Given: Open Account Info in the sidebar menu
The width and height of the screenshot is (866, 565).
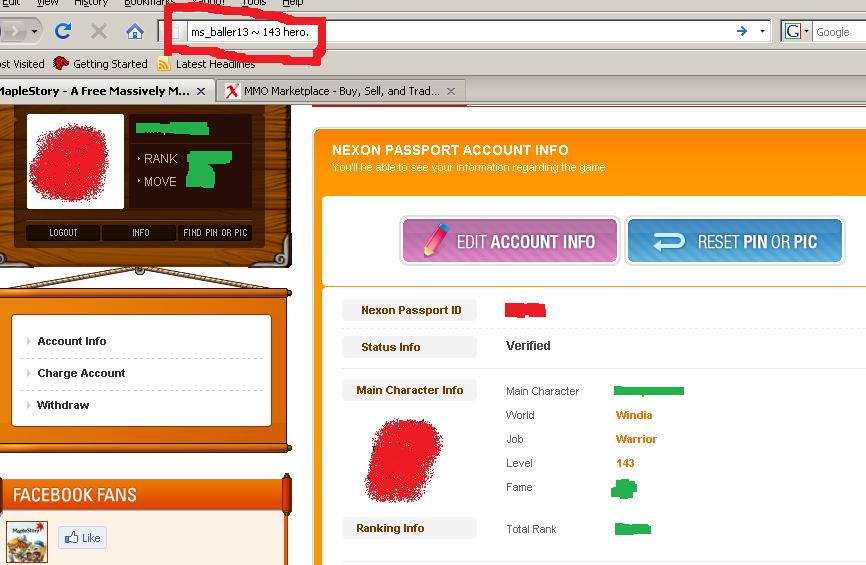Looking at the screenshot, I should [x=72, y=341].
